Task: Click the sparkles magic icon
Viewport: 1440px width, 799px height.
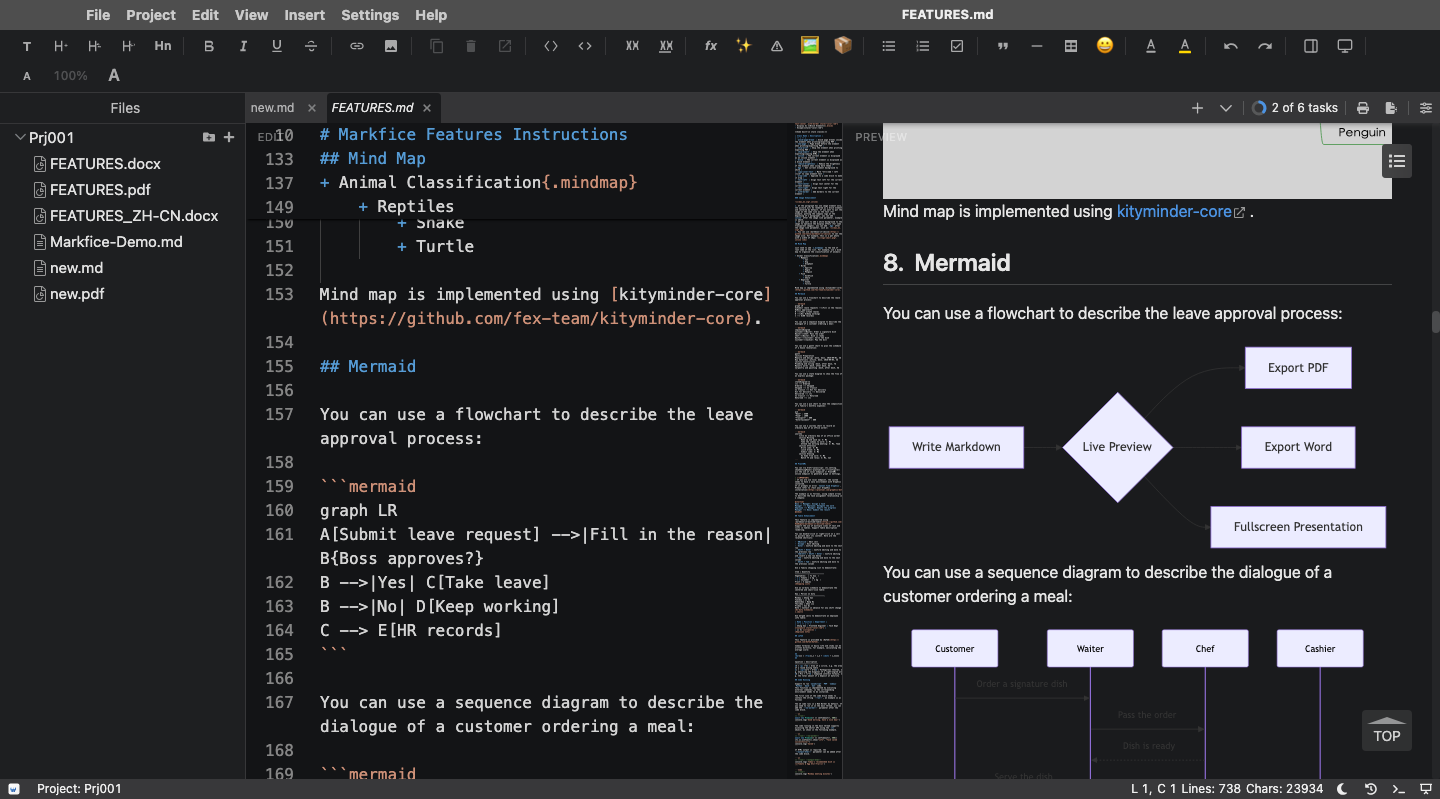Action: pyautogui.click(x=743, y=46)
